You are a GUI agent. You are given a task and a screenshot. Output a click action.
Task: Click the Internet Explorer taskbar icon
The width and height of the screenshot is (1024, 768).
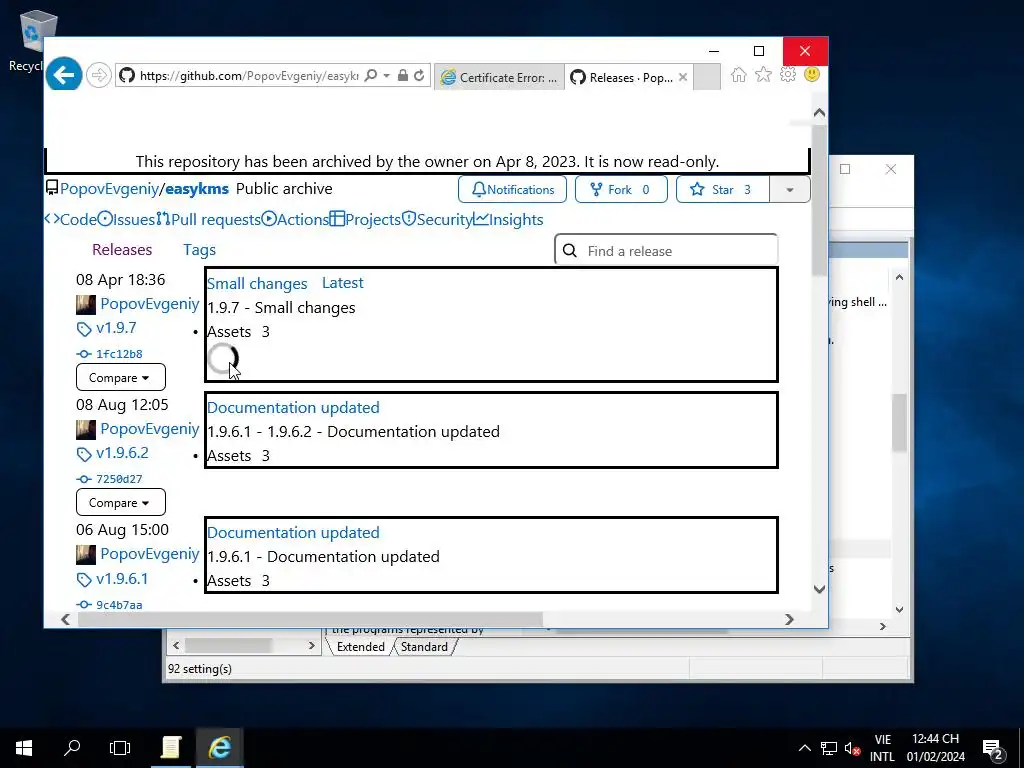click(x=219, y=748)
